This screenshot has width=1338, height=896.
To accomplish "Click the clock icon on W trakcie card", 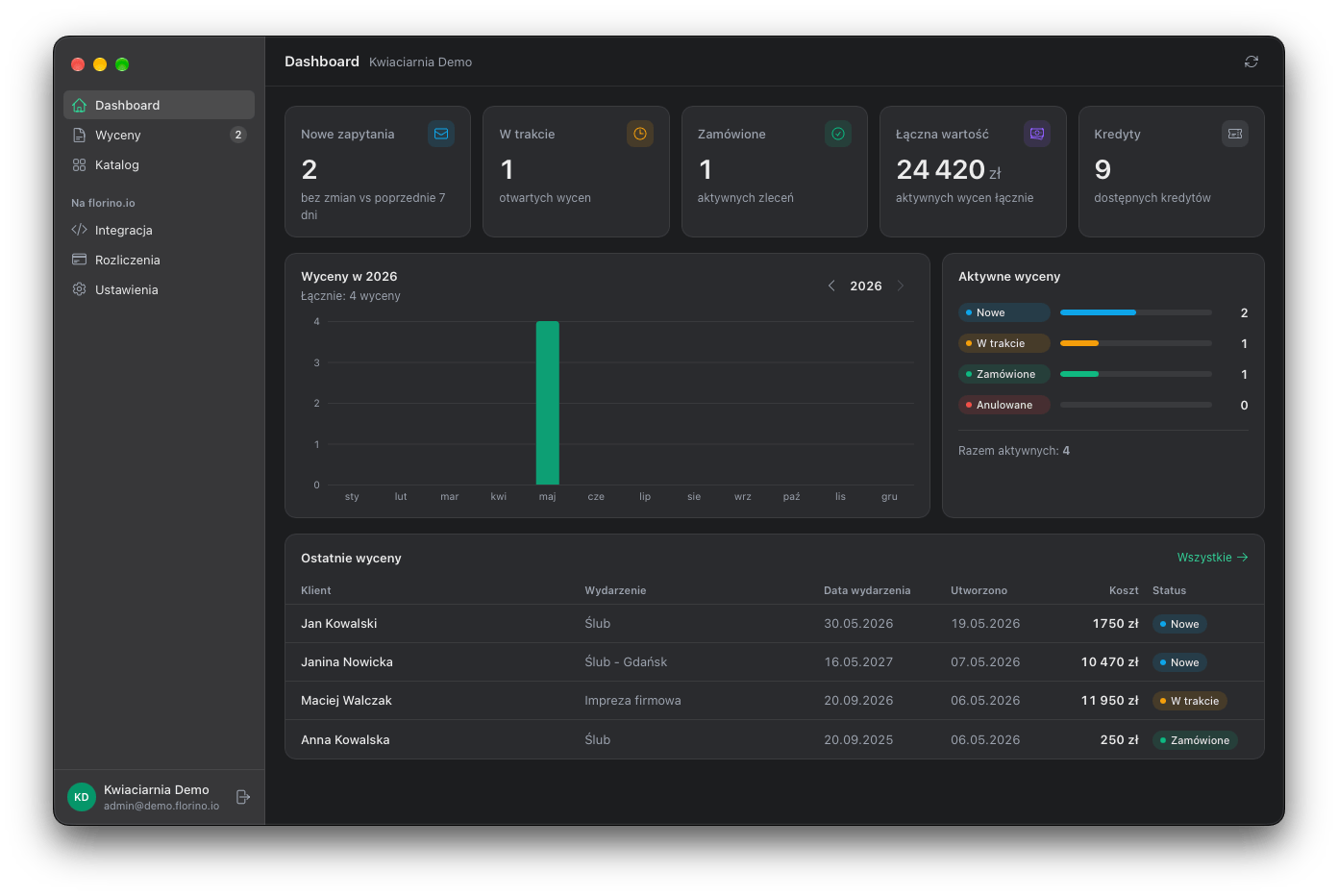I will (x=640, y=134).
